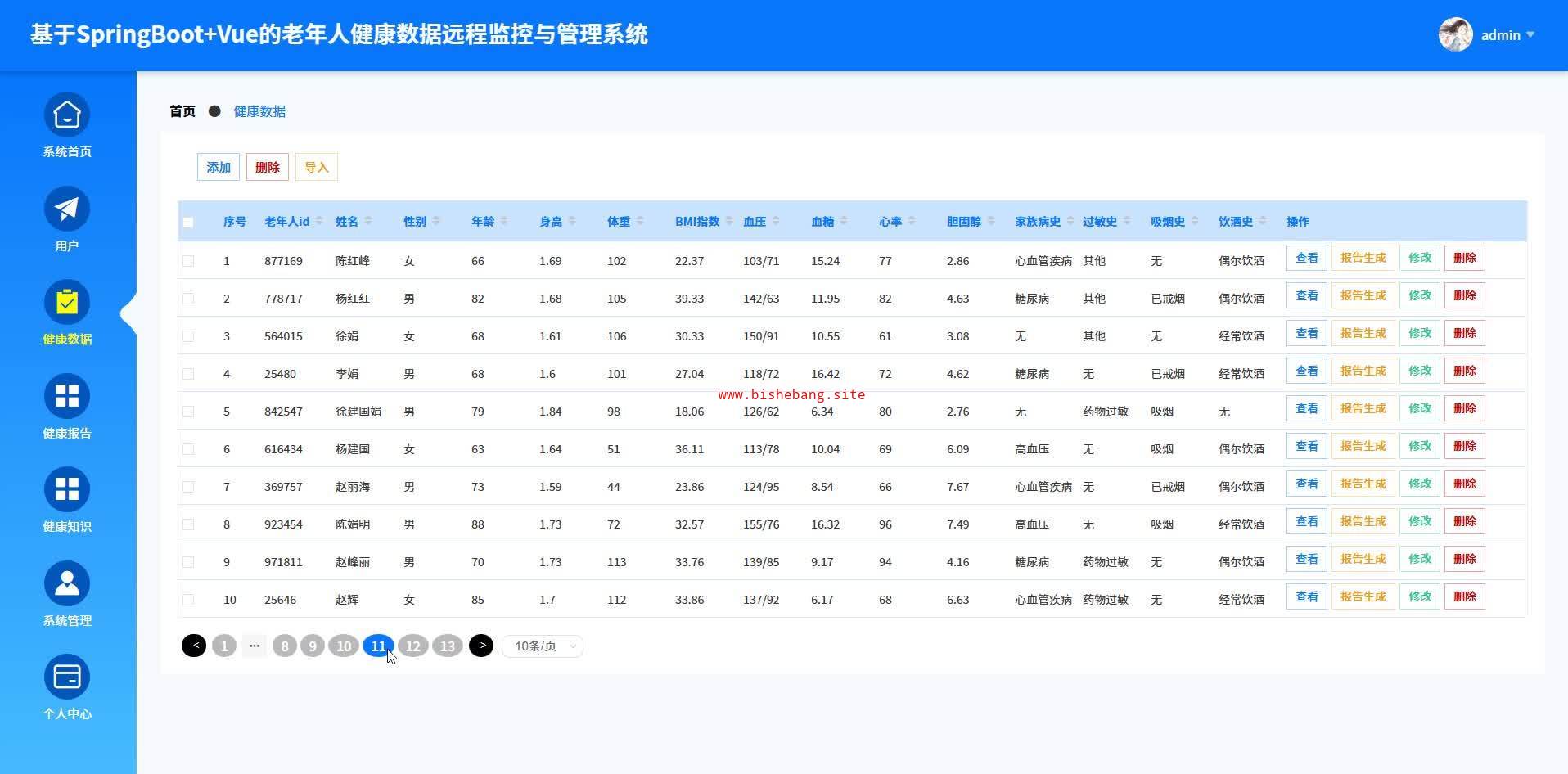Click the admin avatar picture

1455,34
